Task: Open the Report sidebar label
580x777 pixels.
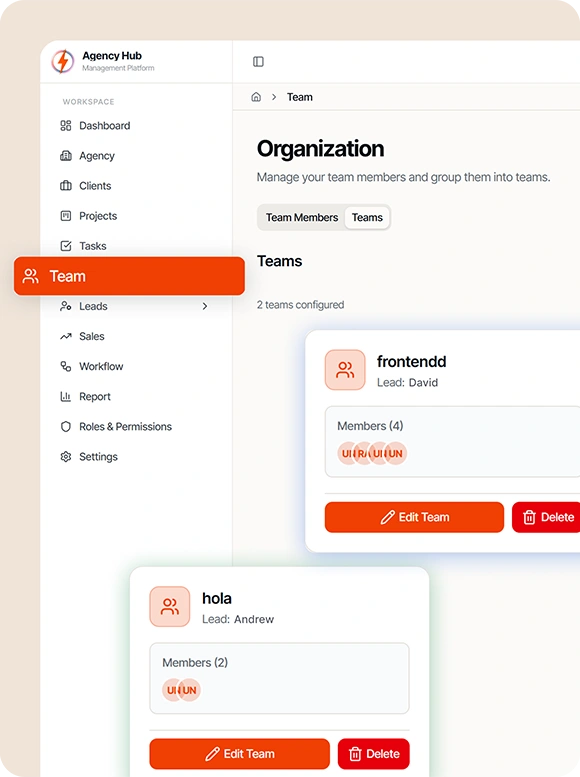Action: 95,396
